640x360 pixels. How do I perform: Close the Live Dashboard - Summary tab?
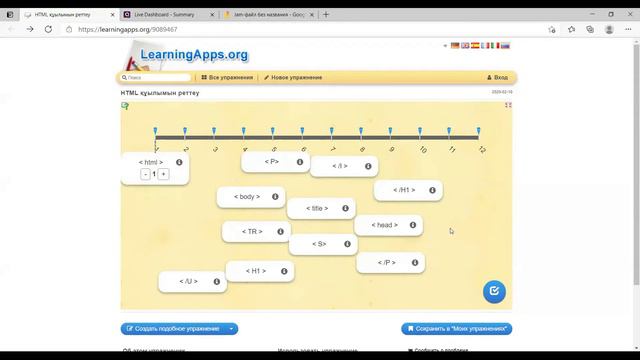[212, 15]
